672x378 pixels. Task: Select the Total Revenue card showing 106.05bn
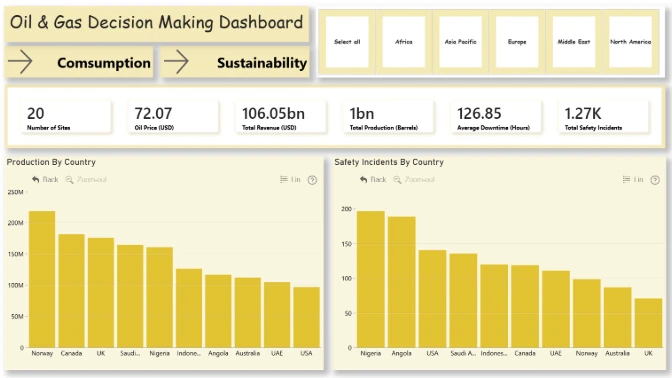pyautogui.click(x=281, y=117)
